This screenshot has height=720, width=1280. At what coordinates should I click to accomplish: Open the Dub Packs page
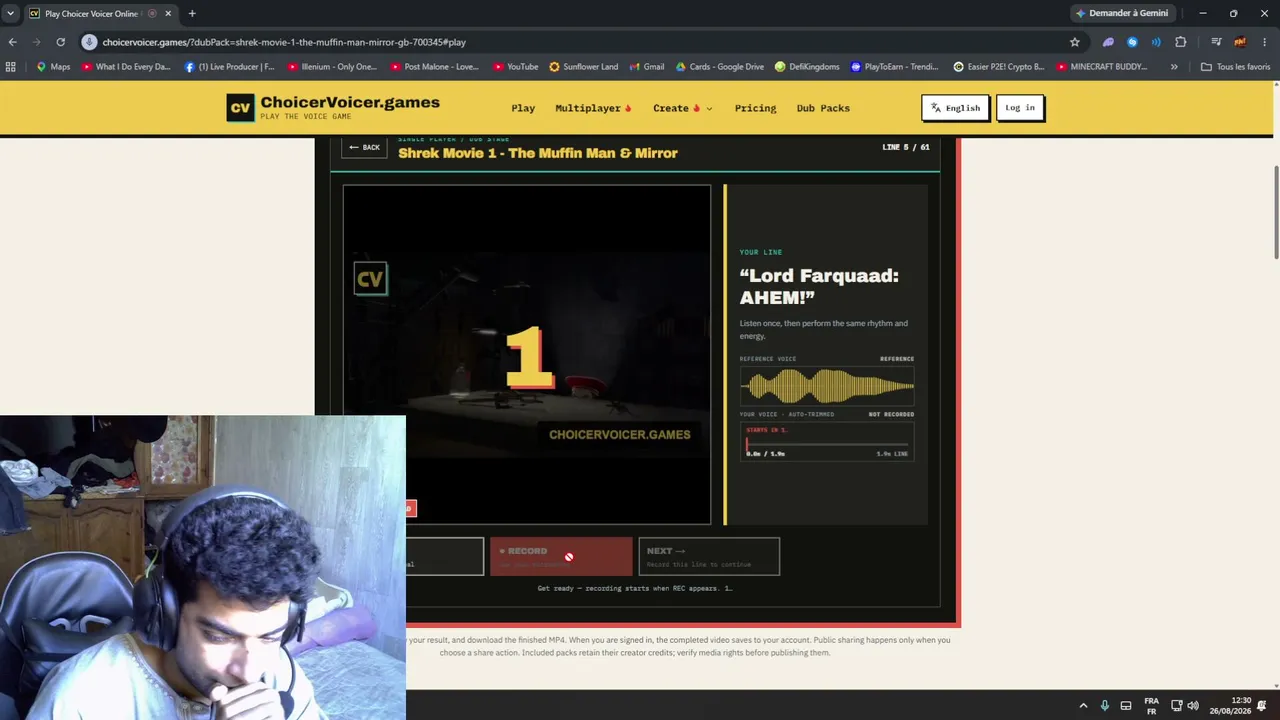(x=823, y=108)
